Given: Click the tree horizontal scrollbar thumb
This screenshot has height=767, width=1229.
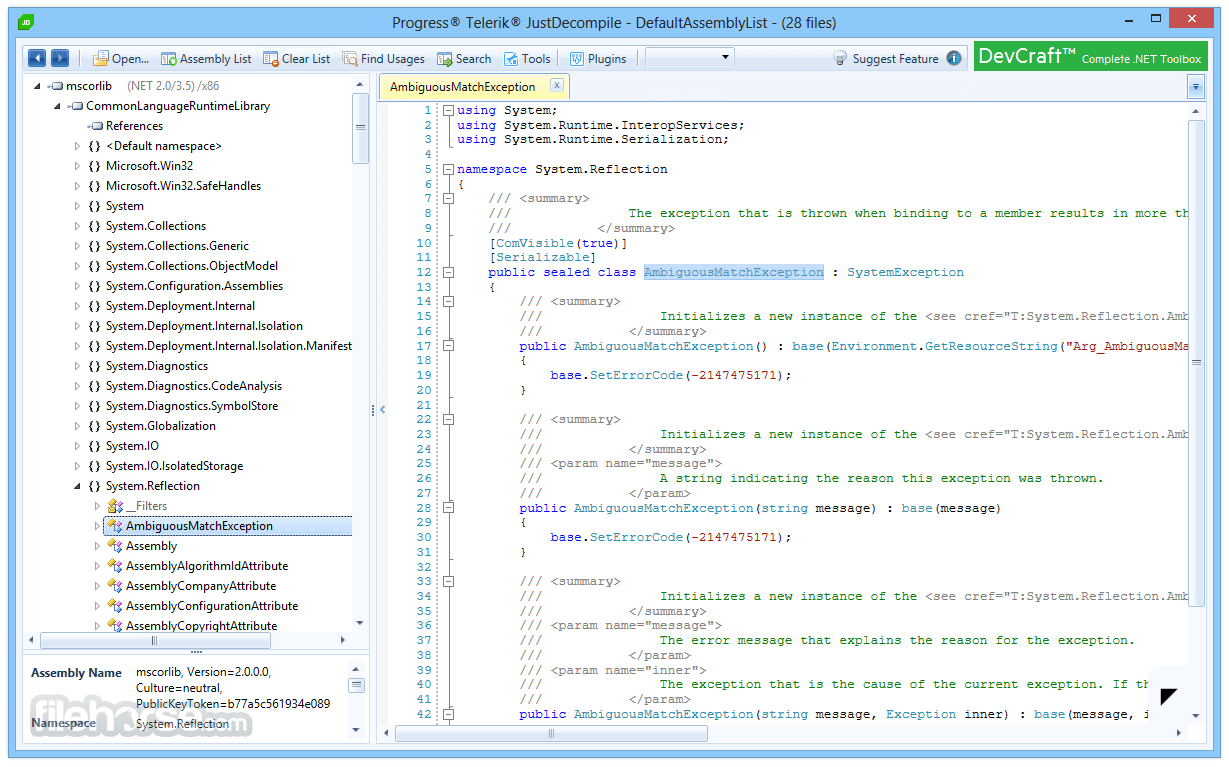Looking at the screenshot, I should pyautogui.click(x=154, y=640).
